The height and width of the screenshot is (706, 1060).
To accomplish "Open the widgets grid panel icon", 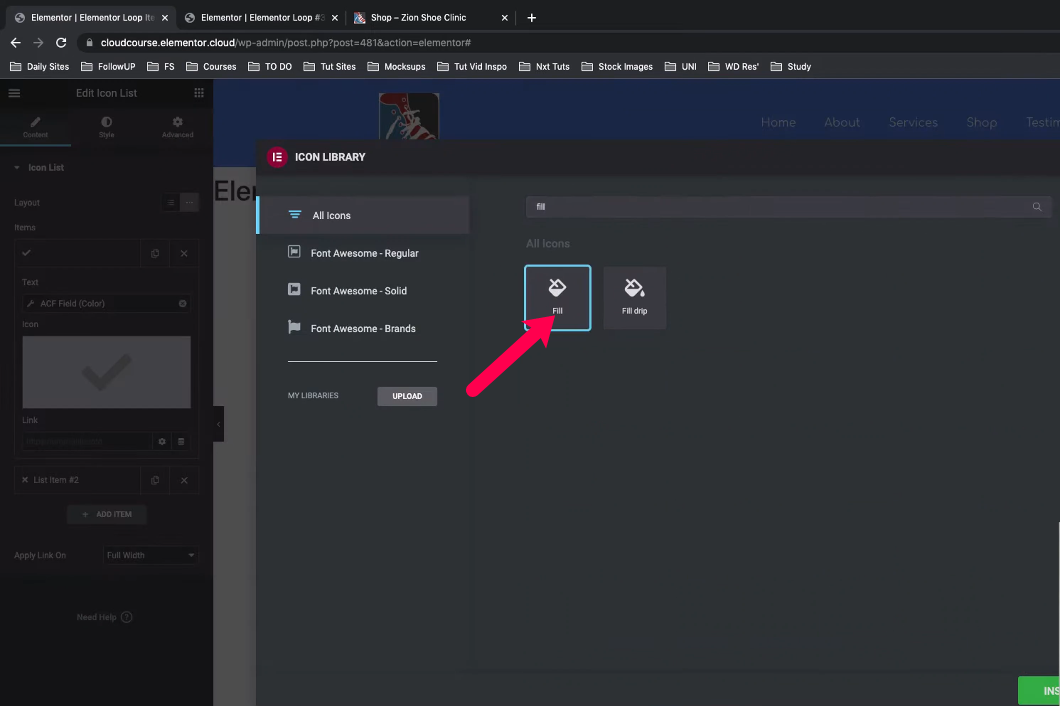I will 199,93.
